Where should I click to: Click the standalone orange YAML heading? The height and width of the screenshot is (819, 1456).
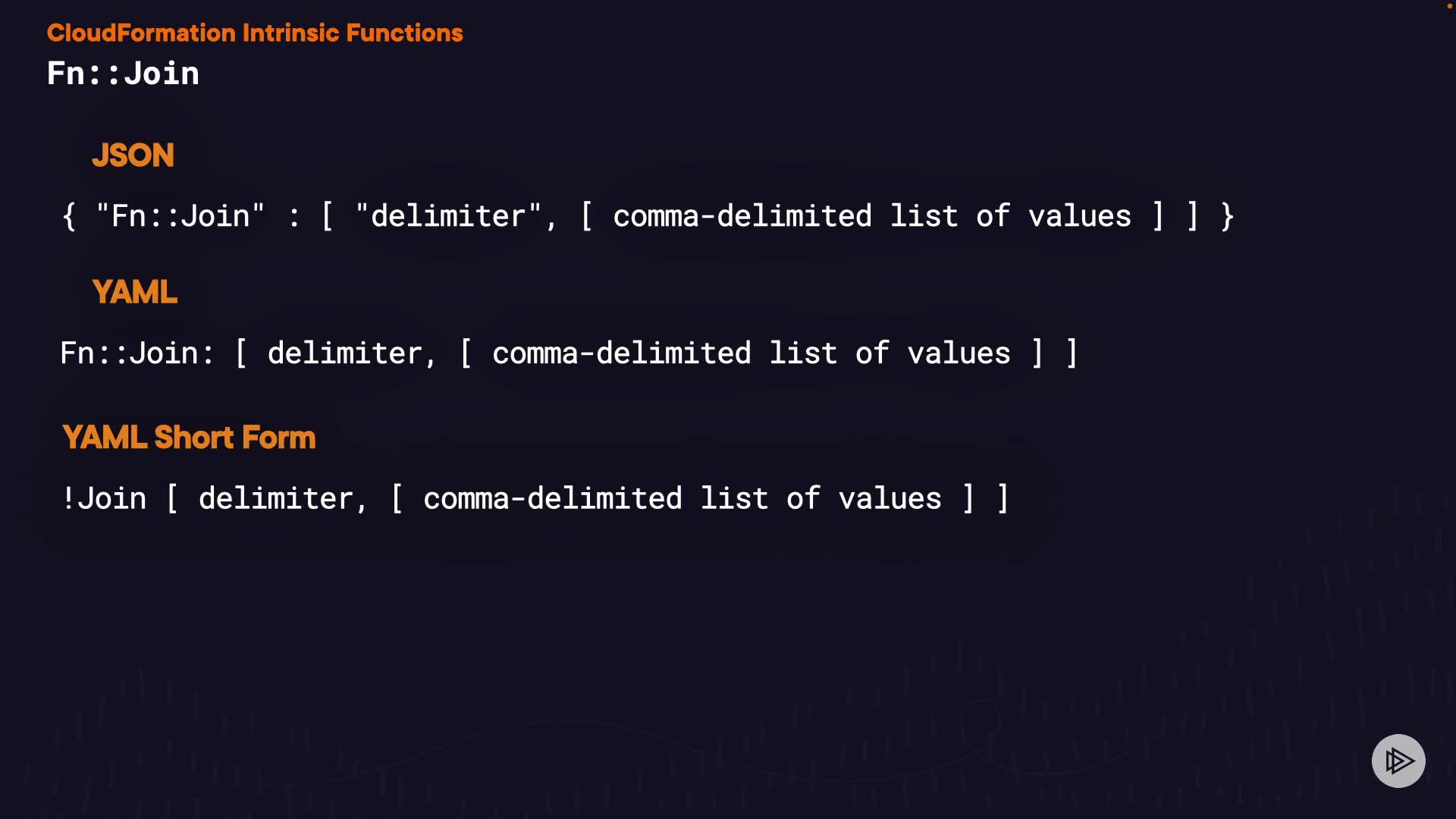pos(134,292)
